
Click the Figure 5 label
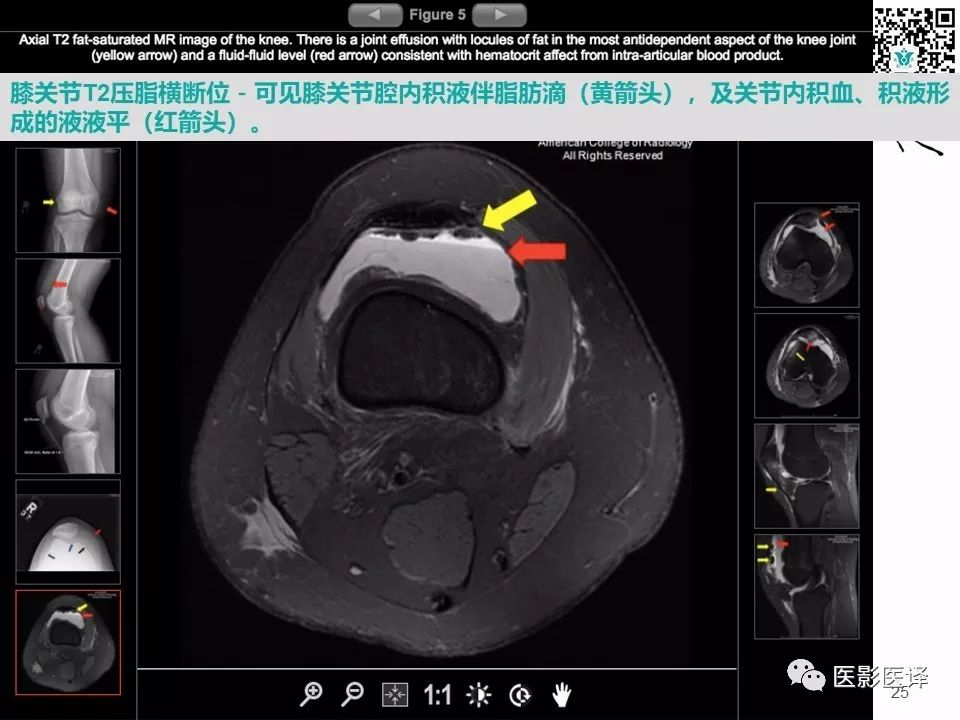(x=436, y=14)
